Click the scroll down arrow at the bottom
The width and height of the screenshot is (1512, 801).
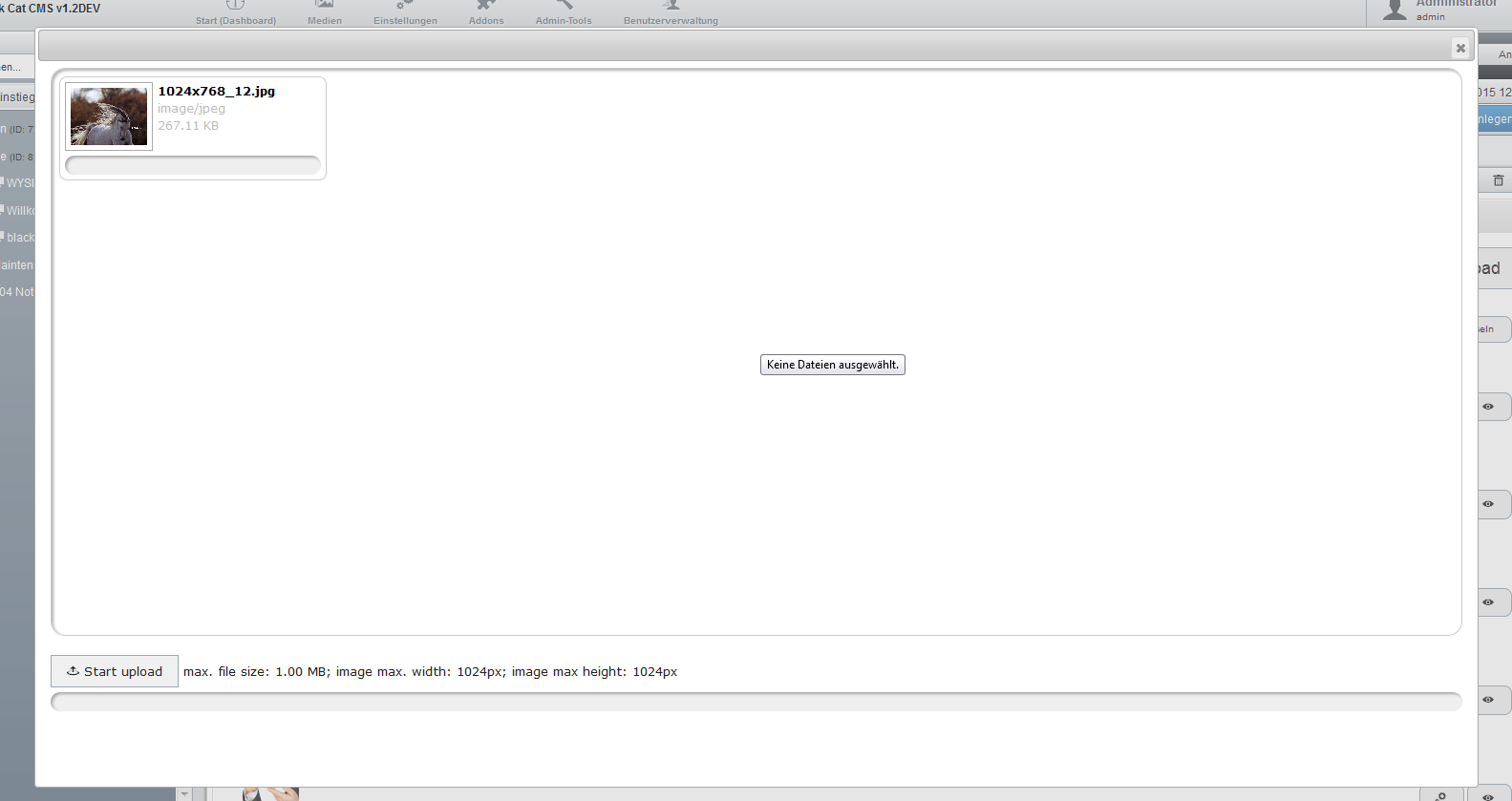click(x=184, y=793)
